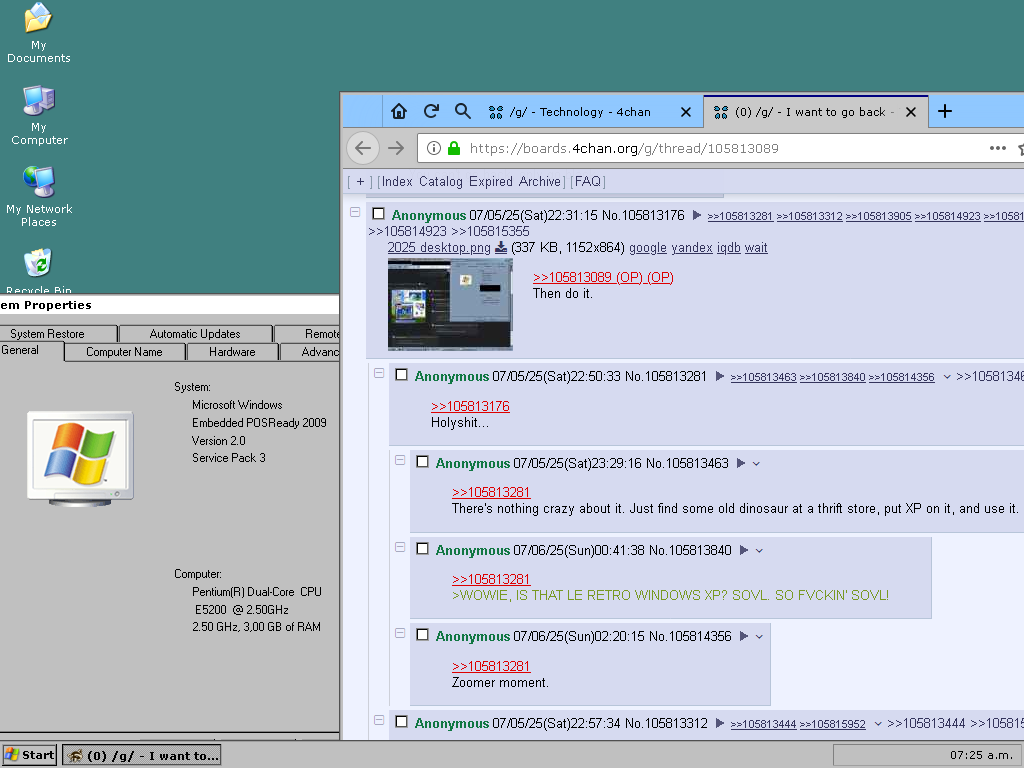Viewport: 1024px width, 768px height.
Task: Tick checkbox for post No.105814356
Action: click(423, 635)
